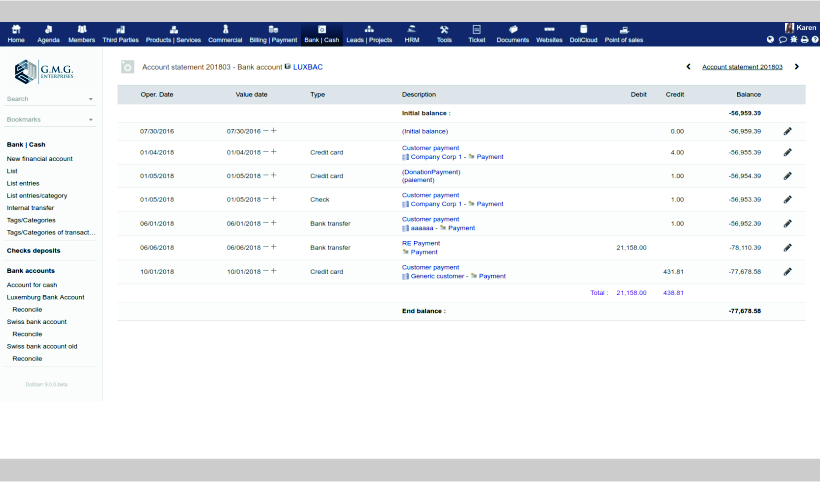
Task: Open the Point of sales module
Action: click(624, 35)
